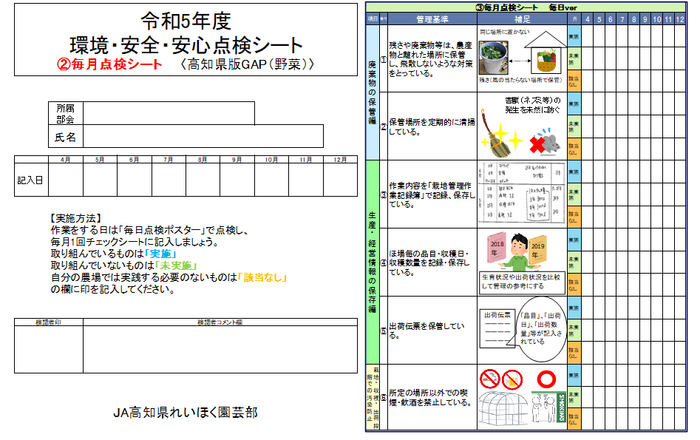Click the 害獣(ネズミ等)の発生を未然に防ぐ caption
700x440 pixels.
(x=533, y=105)
